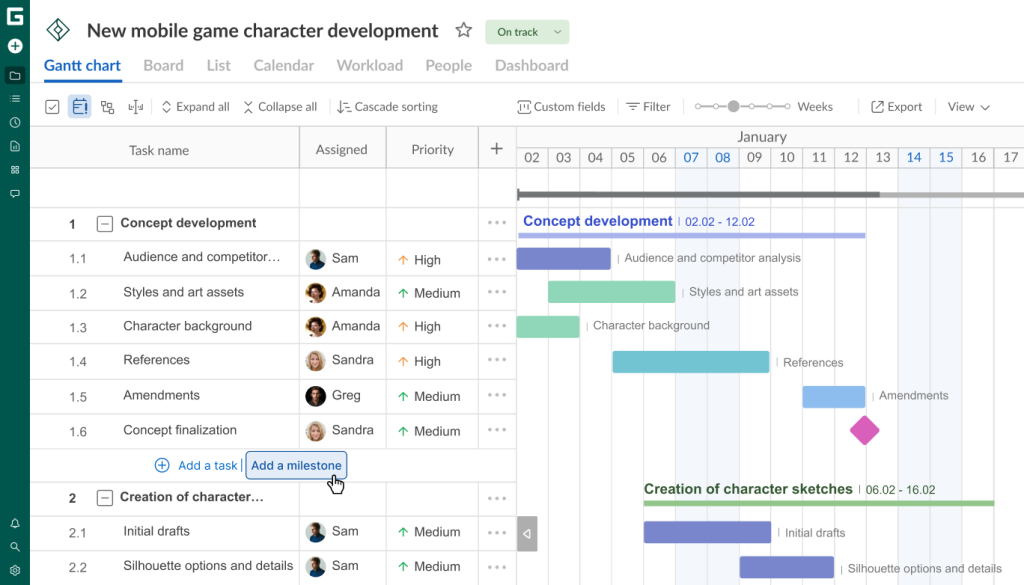
Task: Open search from the left sidebar
Action: tap(14, 546)
